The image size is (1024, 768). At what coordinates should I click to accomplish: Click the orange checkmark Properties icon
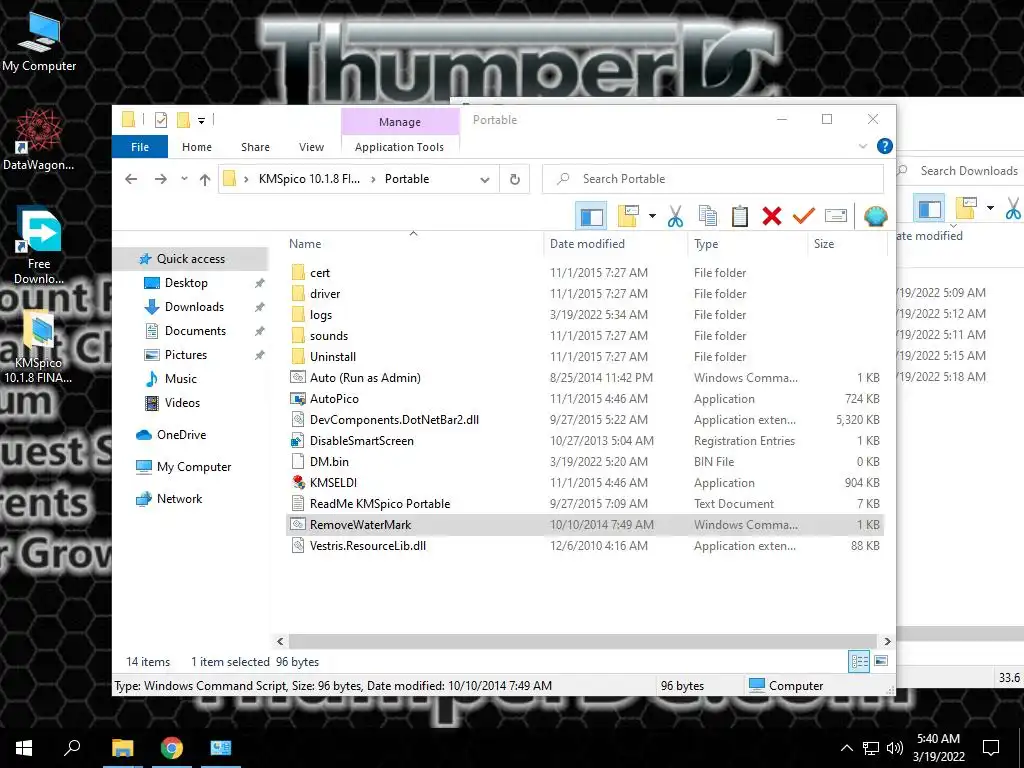coord(803,216)
